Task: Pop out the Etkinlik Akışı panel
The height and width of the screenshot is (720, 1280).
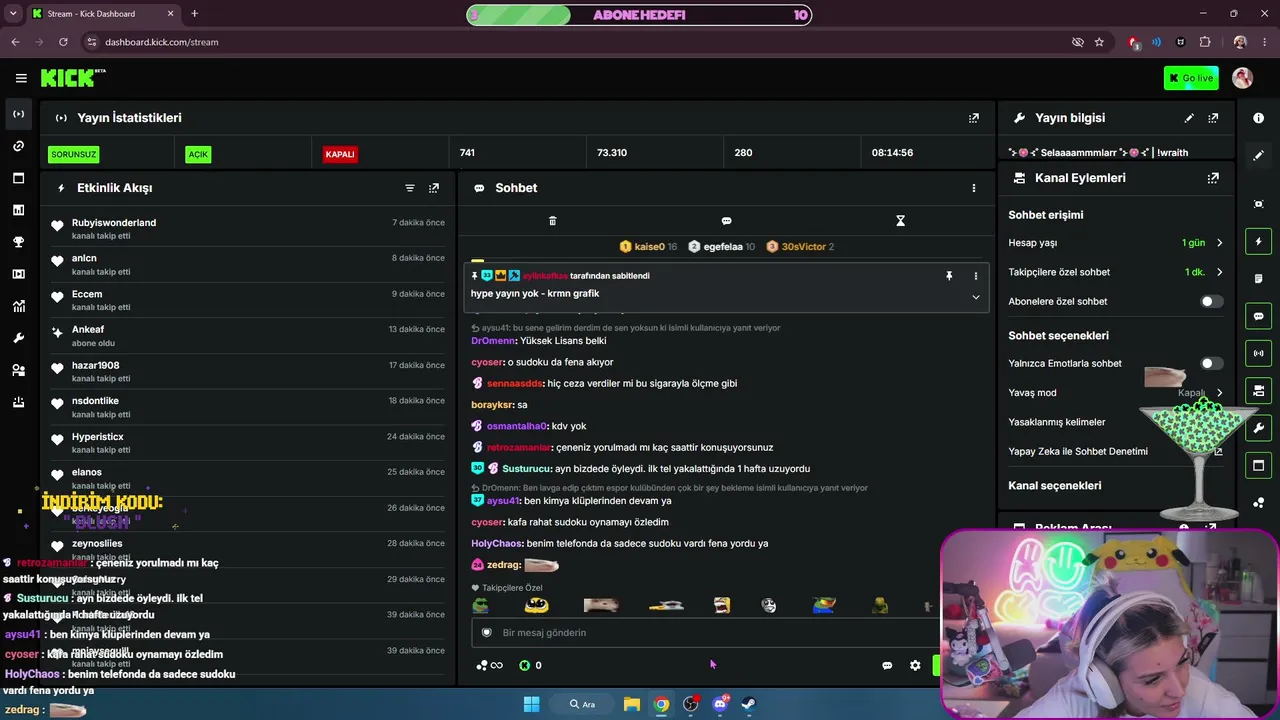Action: pos(434,188)
